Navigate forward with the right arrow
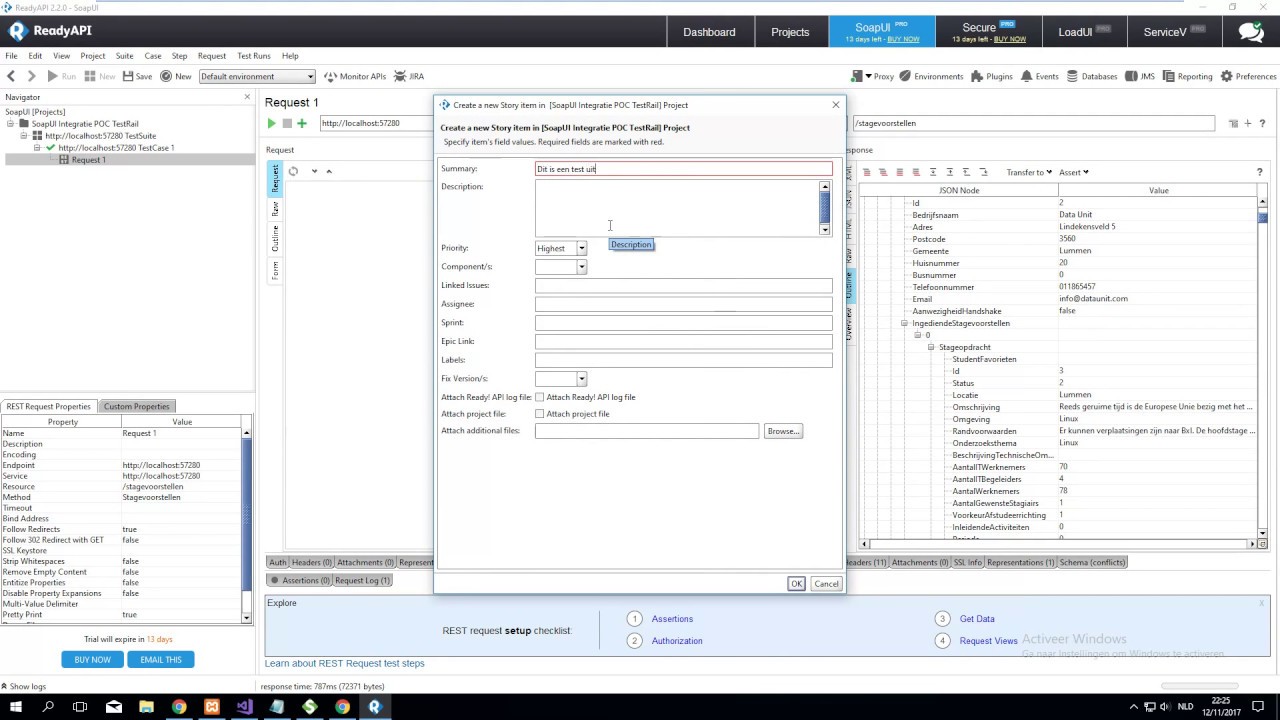This screenshot has width=1280, height=720. coord(31,76)
